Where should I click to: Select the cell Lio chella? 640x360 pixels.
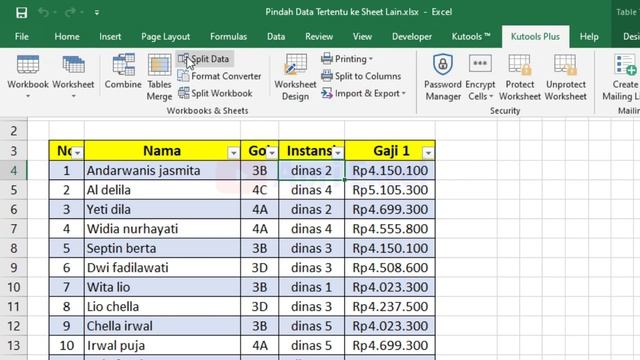pyautogui.click(x=162, y=307)
